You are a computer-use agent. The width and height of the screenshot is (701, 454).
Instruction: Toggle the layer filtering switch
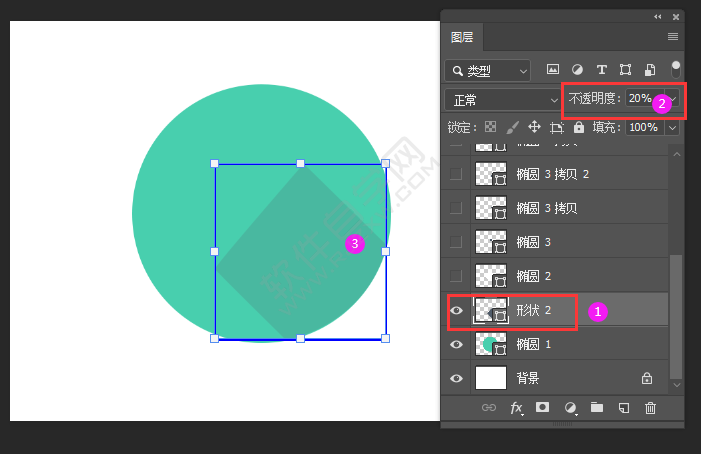pos(676,70)
